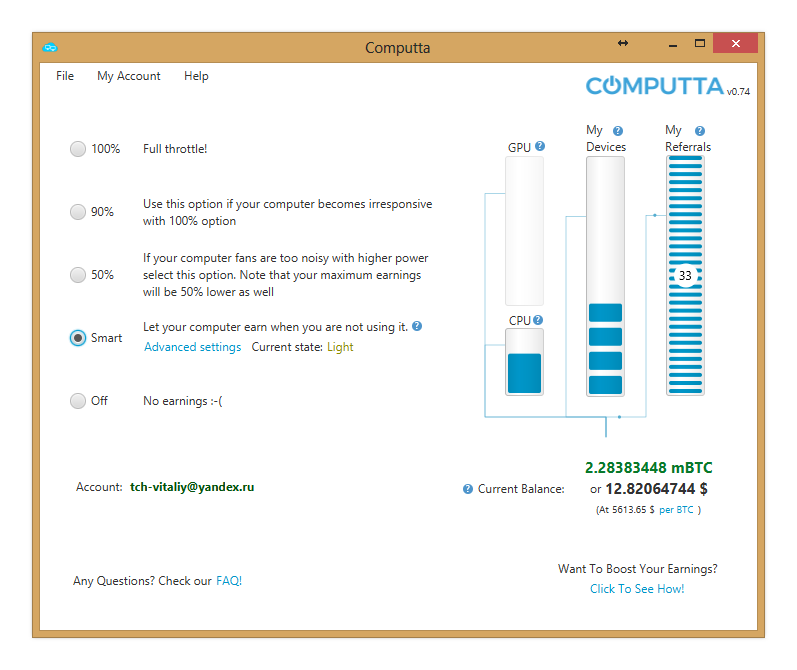Click the Light current state text
This screenshot has width=797, height=670.
(340, 347)
